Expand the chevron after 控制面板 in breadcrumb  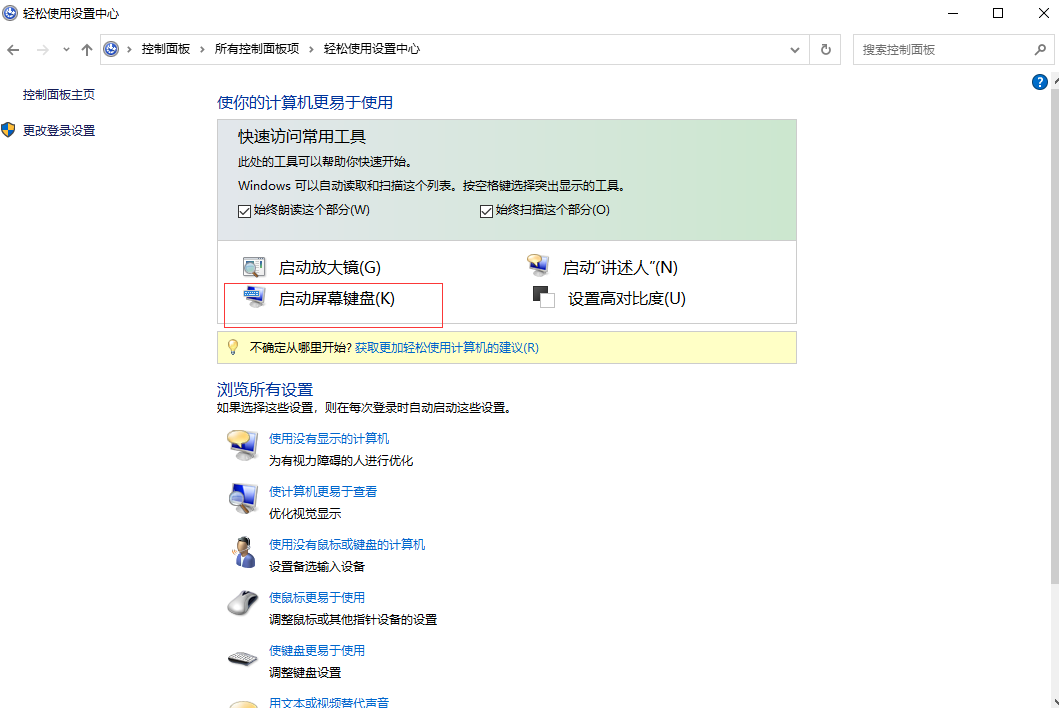coord(202,49)
